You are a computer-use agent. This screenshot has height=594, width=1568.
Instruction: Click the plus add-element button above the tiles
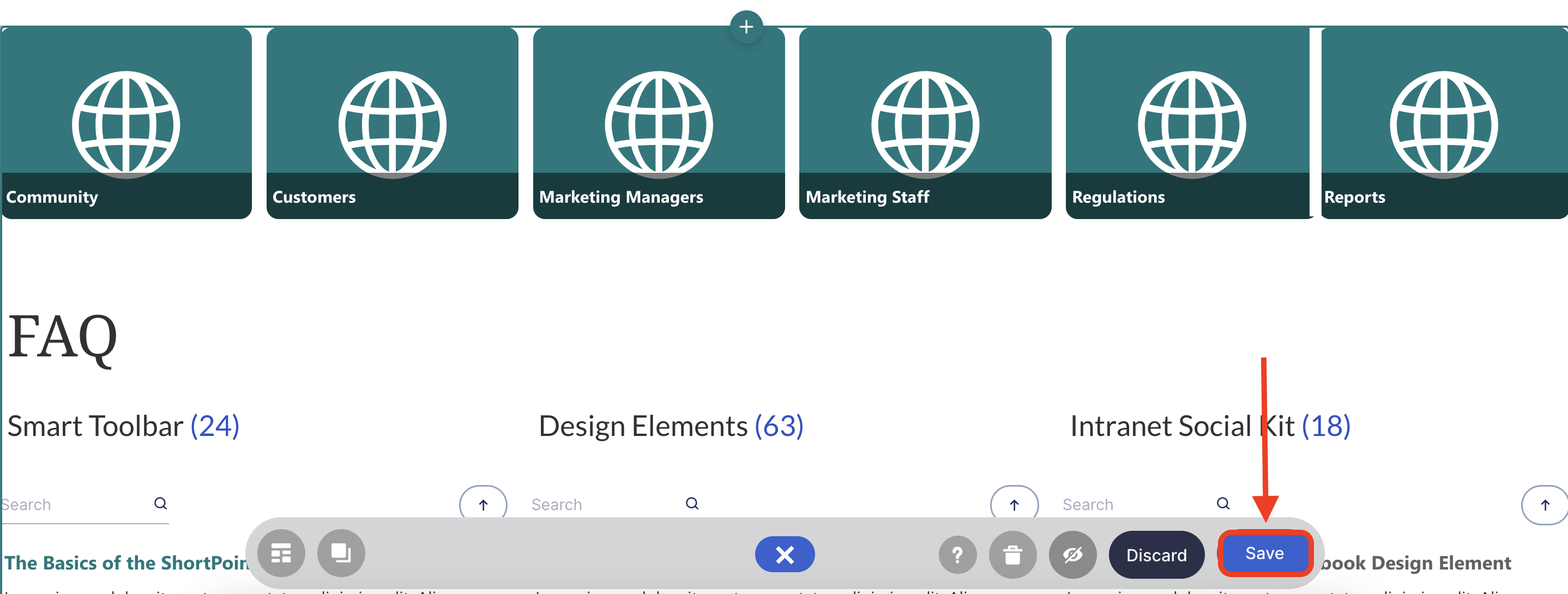coord(746,27)
